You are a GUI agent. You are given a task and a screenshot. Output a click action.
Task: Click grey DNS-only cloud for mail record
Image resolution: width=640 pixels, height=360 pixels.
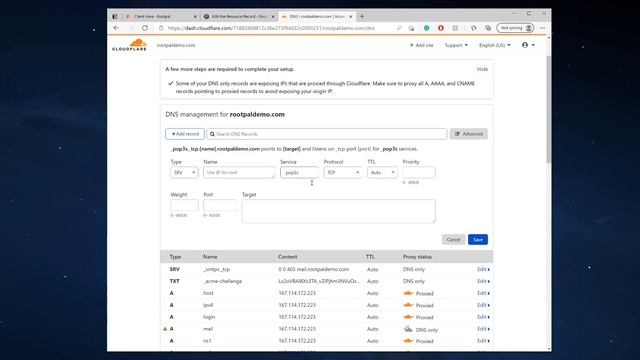408,329
